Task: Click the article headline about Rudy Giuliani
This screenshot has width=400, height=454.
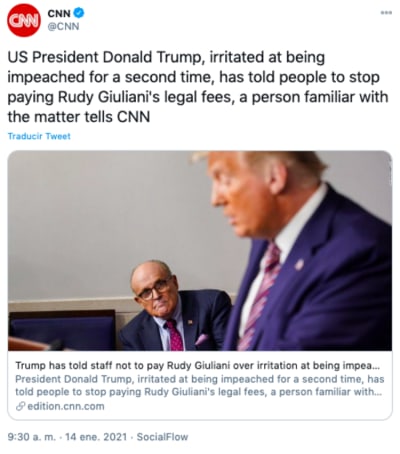Action: coord(197,366)
